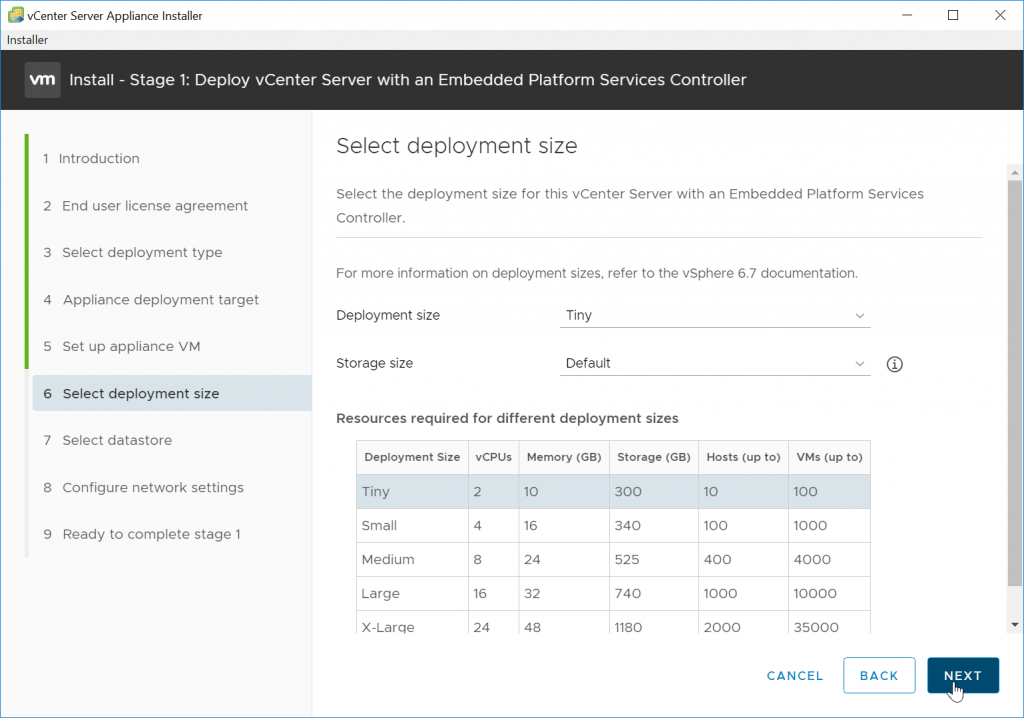Select step 8 Configure network settings
1024x718 pixels.
click(x=143, y=487)
